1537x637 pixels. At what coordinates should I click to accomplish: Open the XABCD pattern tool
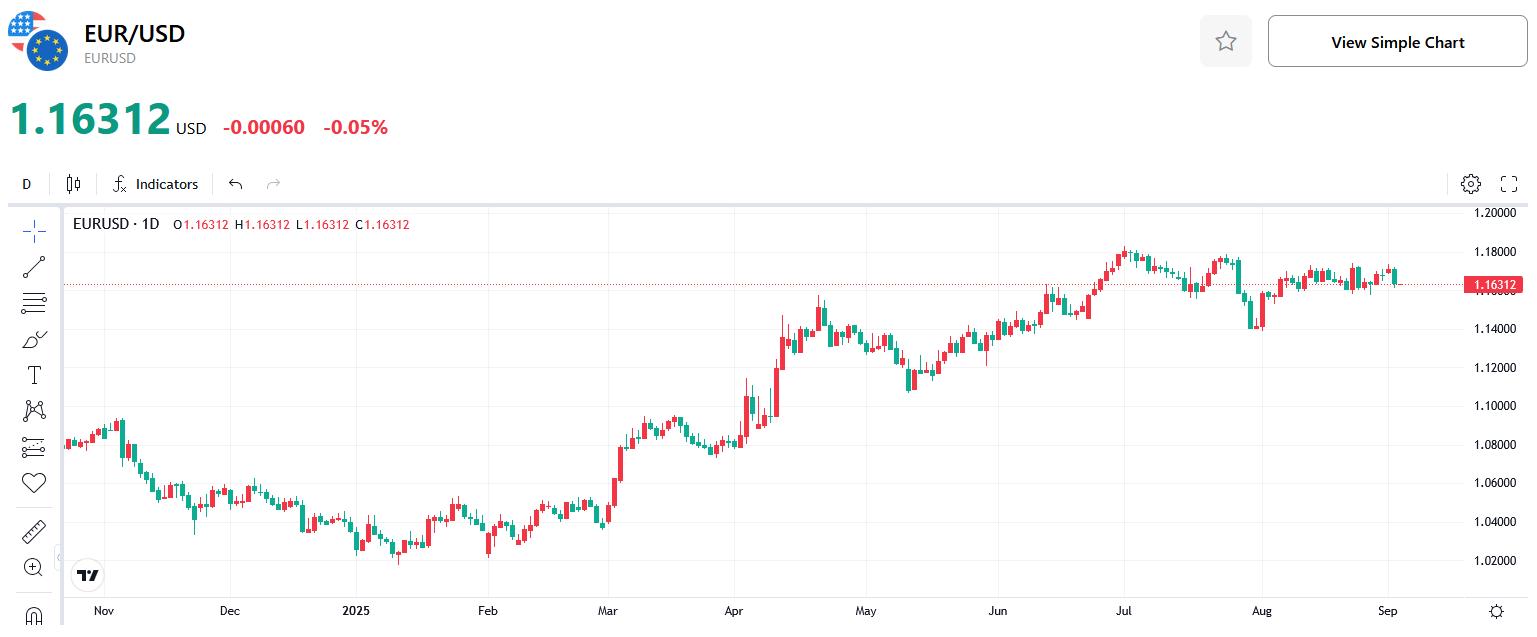click(x=33, y=410)
